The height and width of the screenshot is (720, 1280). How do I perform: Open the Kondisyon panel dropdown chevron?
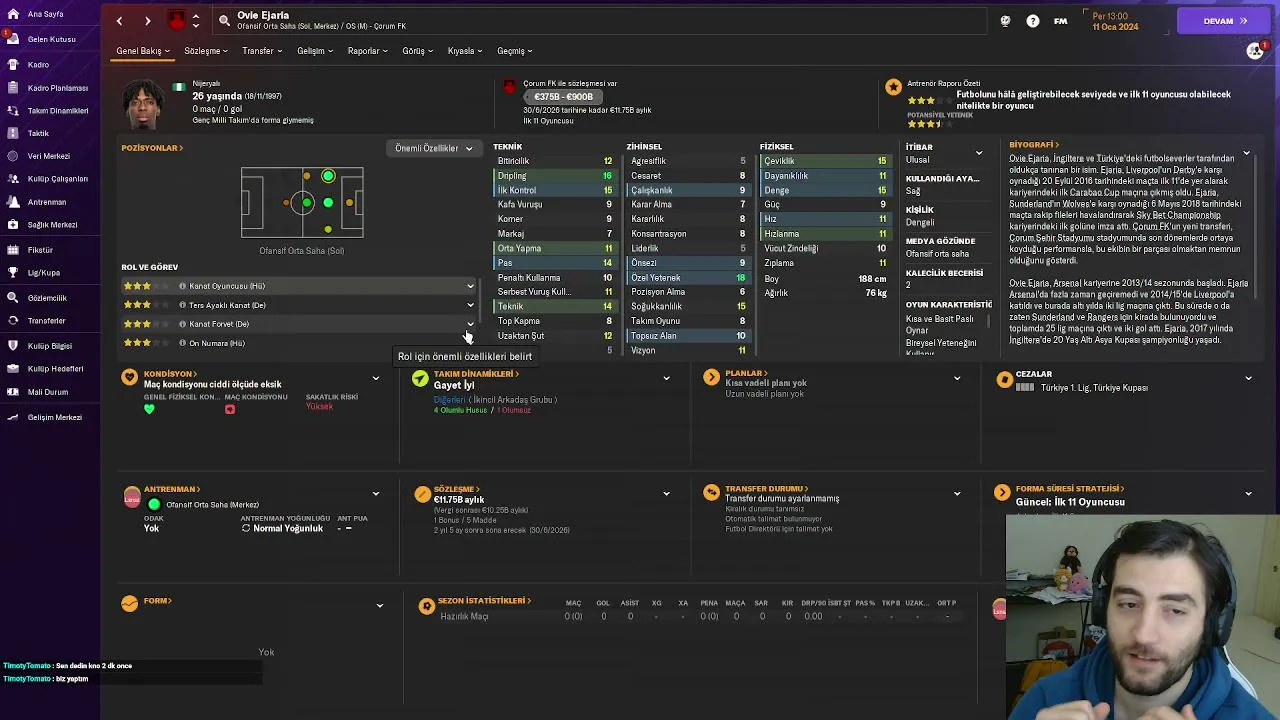click(x=376, y=378)
